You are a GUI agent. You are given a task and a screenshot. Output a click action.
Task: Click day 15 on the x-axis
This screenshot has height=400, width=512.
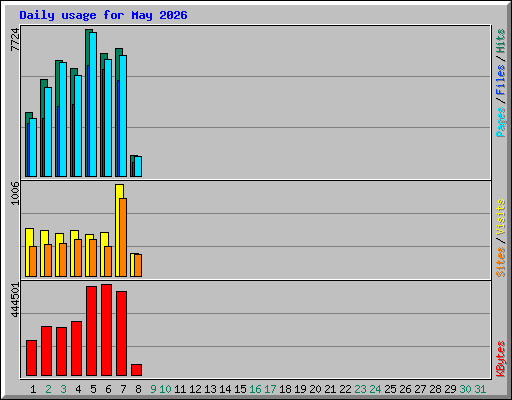click(x=240, y=389)
